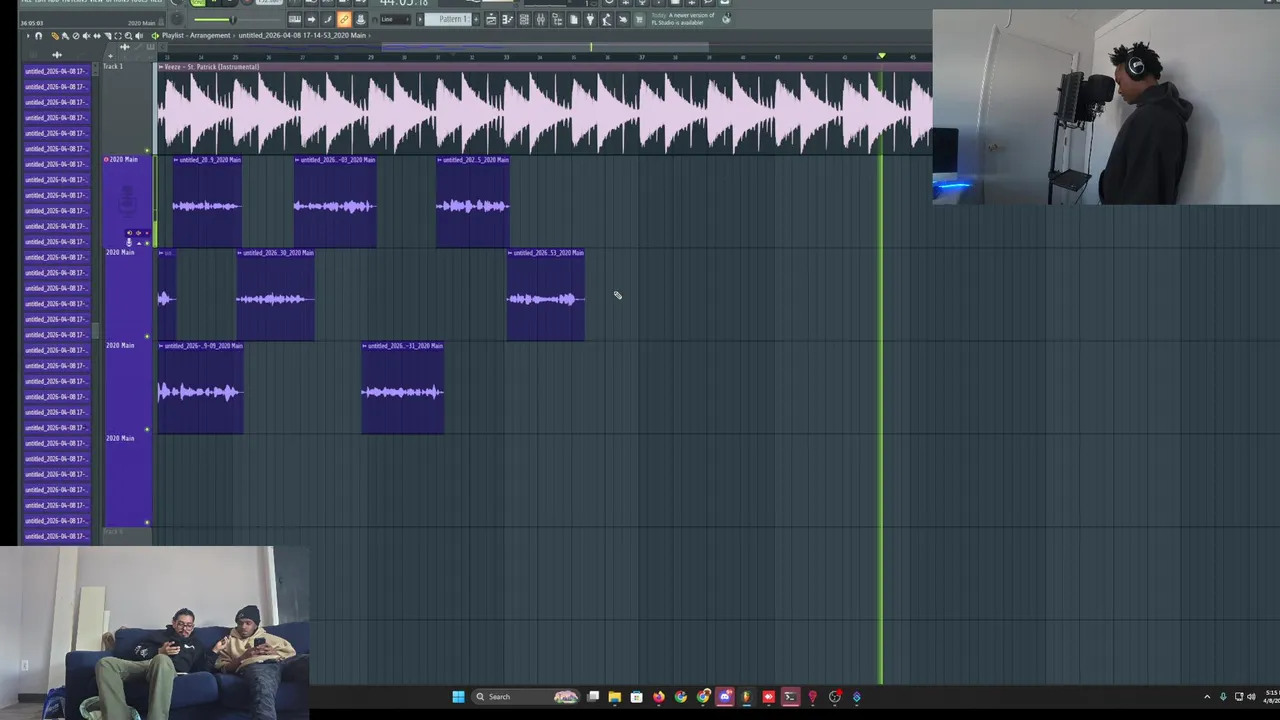
Task: Open the Browser tree icon
Action: (x=557, y=19)
